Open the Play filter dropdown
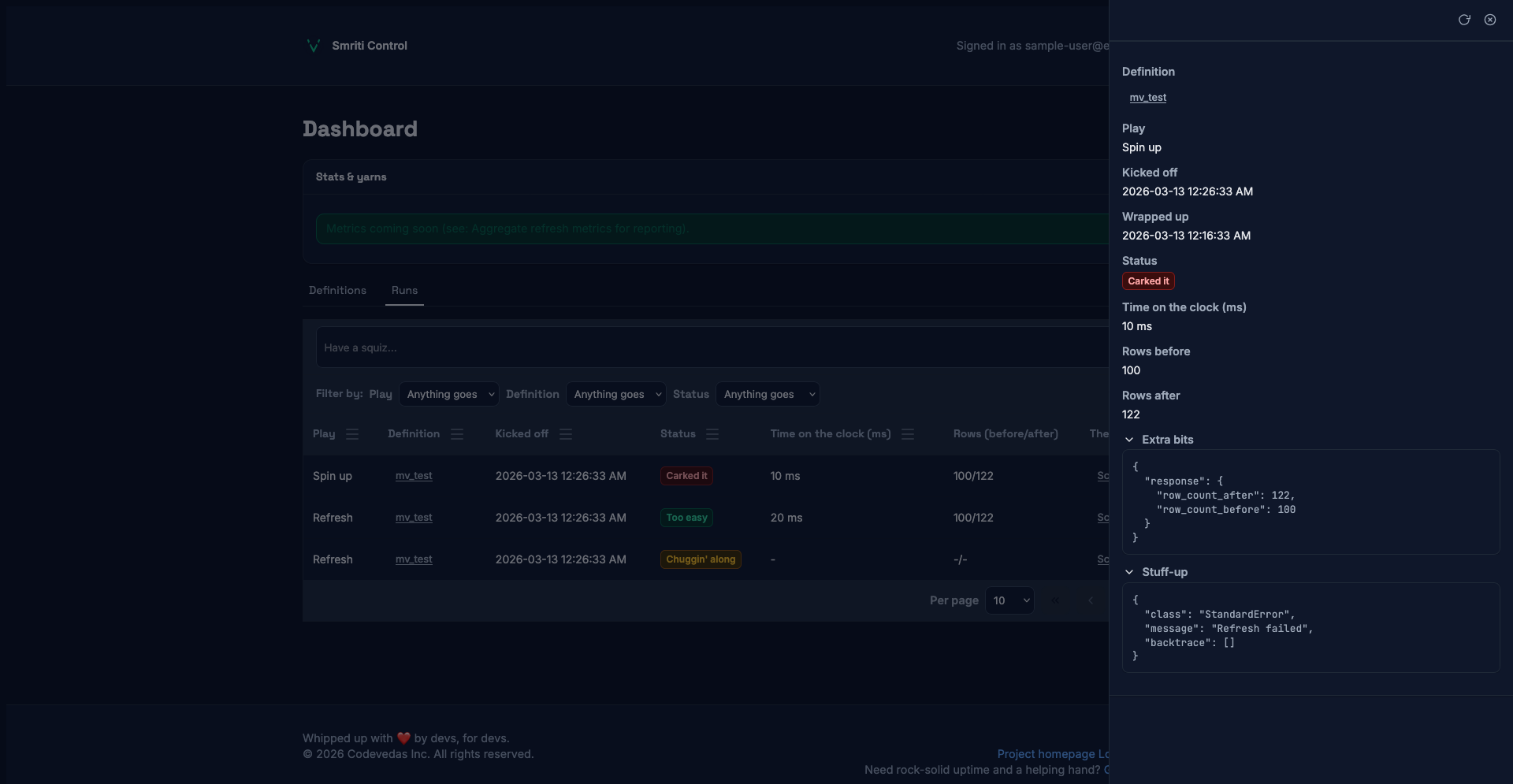The height and width of the screenshot is (784, 1513). pos(448,394)
